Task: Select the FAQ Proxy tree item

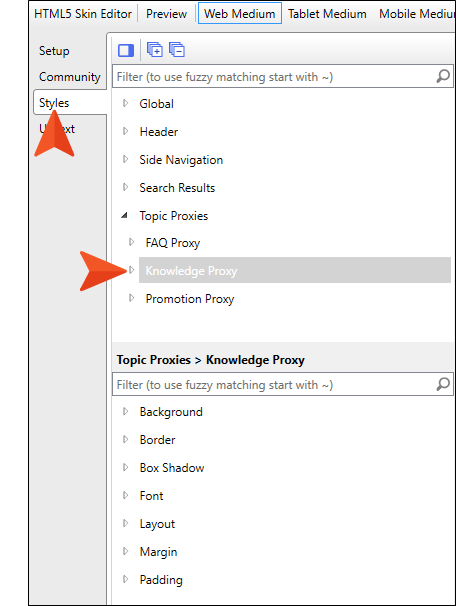Action: click(173, 243)
